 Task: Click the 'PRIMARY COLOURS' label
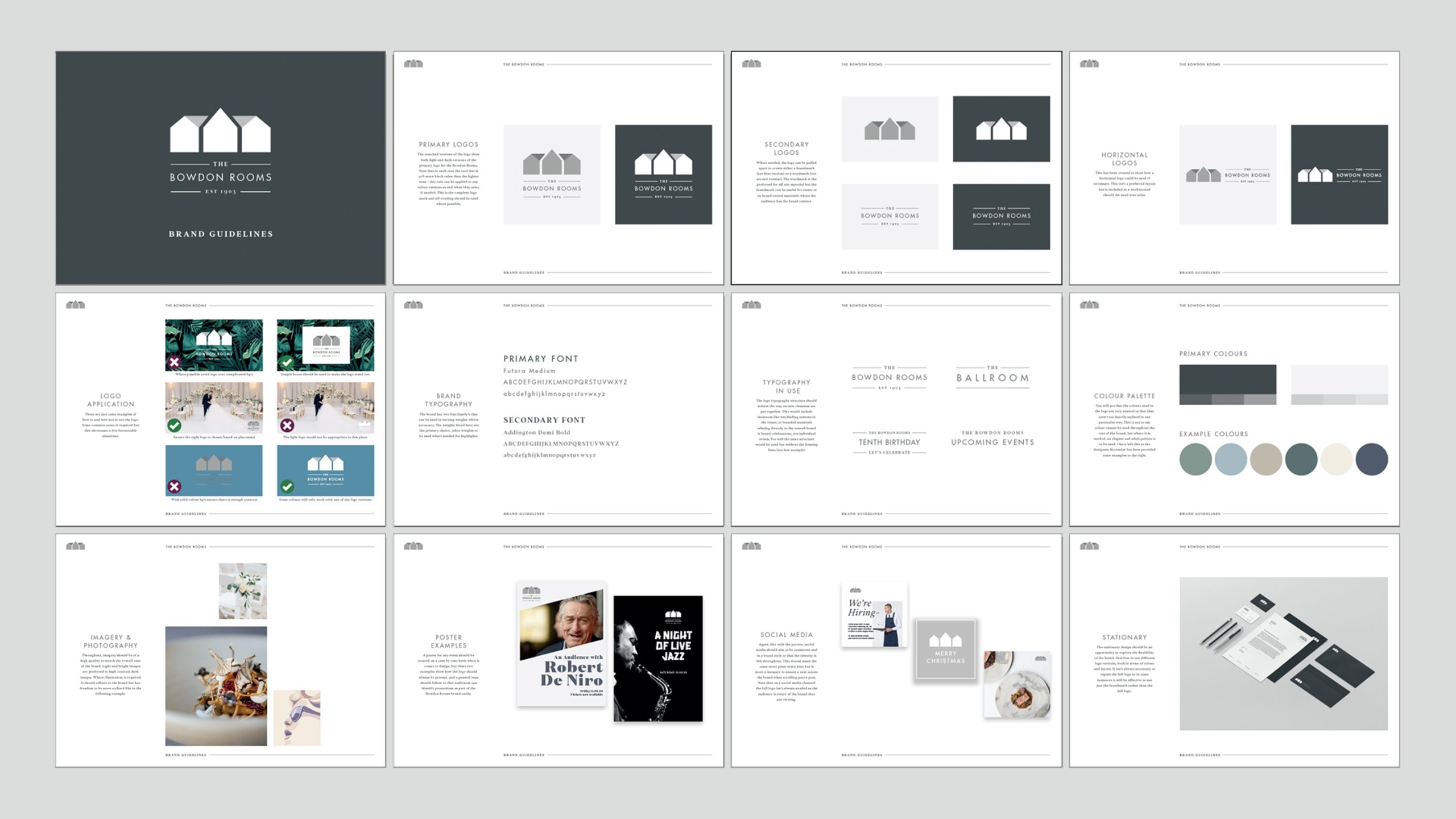[1213, 354]
